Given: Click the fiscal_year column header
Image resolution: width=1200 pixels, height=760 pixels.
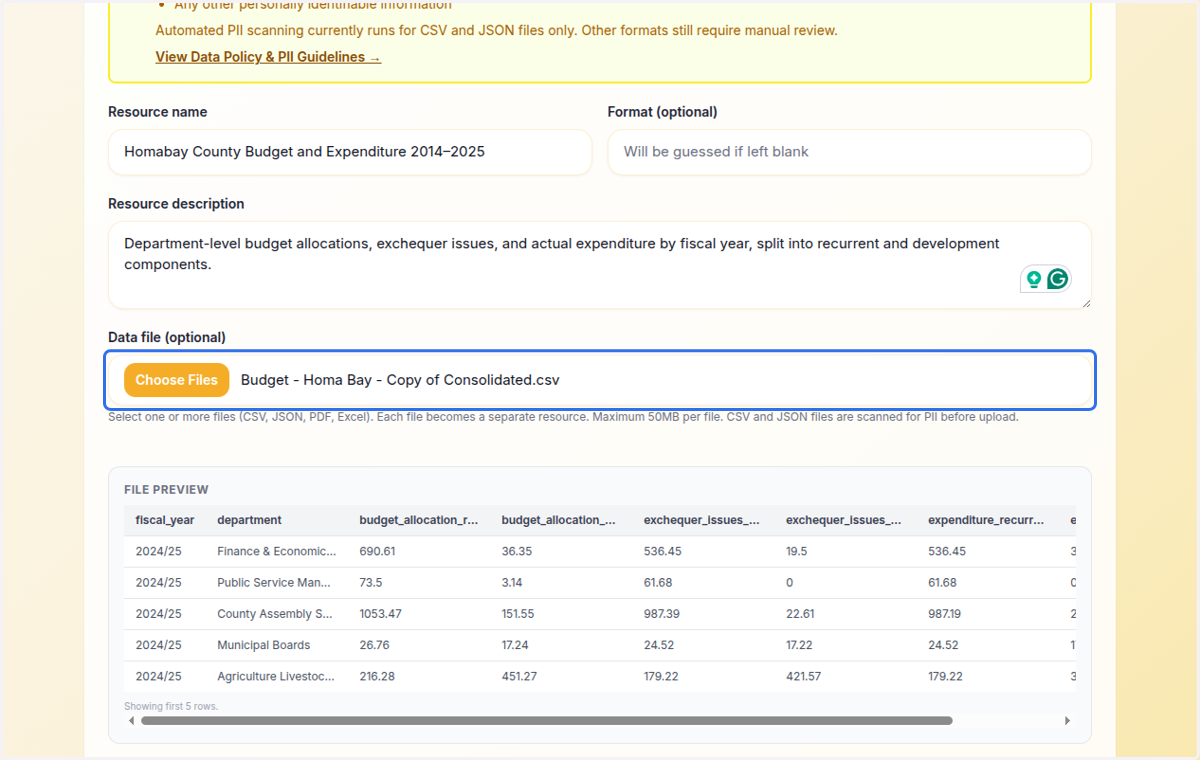Looking at the screenshot, I should click(165, 520).
